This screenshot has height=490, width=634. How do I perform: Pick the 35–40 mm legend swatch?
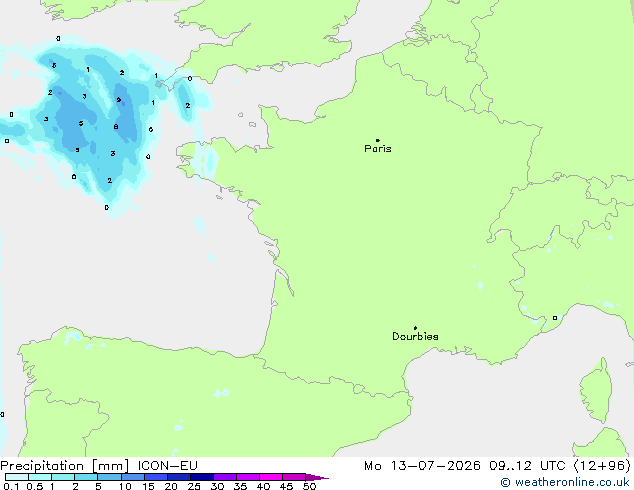coord(248,477)
